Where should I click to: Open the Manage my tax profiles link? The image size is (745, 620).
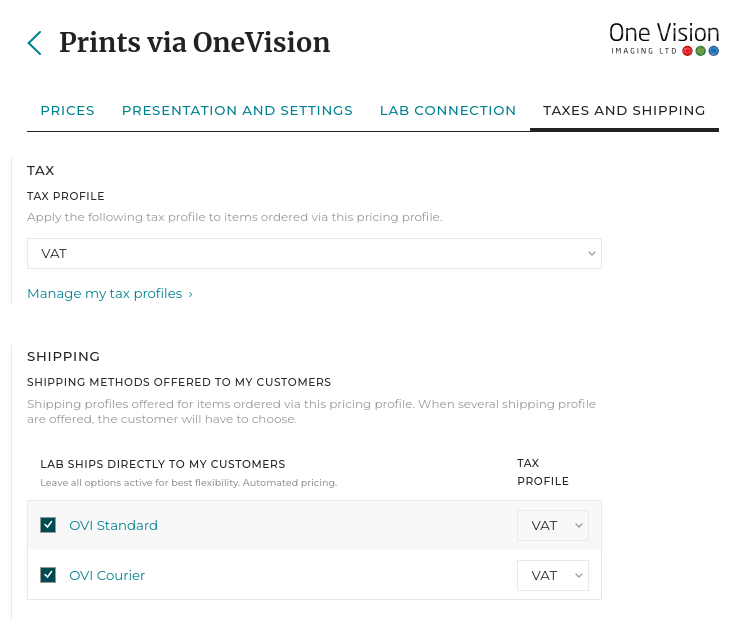[109, 294]
